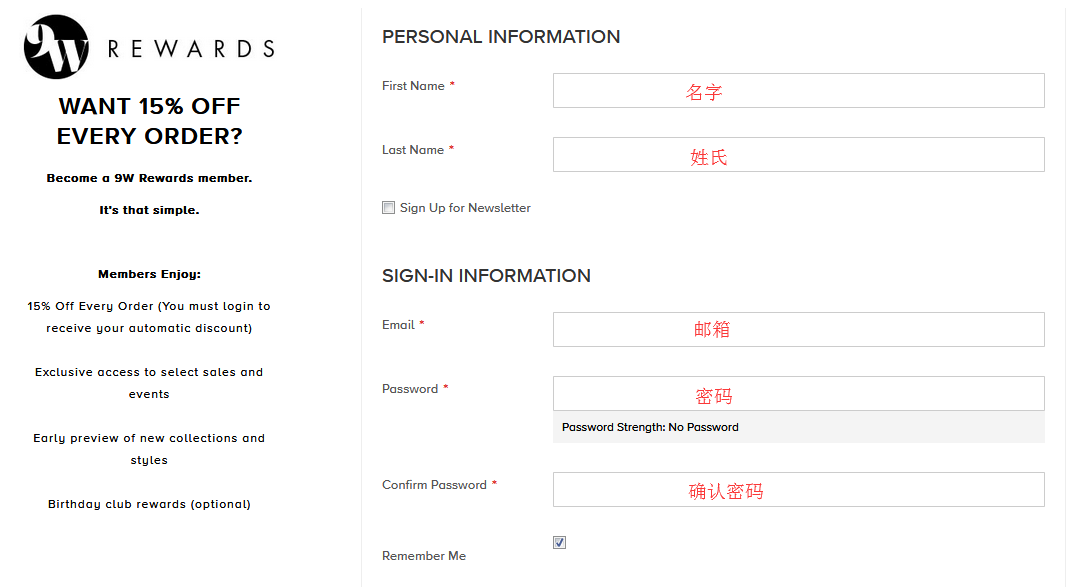Click the Last Name field label
Image resolution: width=1070 pixels, height=587 pixels.
coord(413,150)
